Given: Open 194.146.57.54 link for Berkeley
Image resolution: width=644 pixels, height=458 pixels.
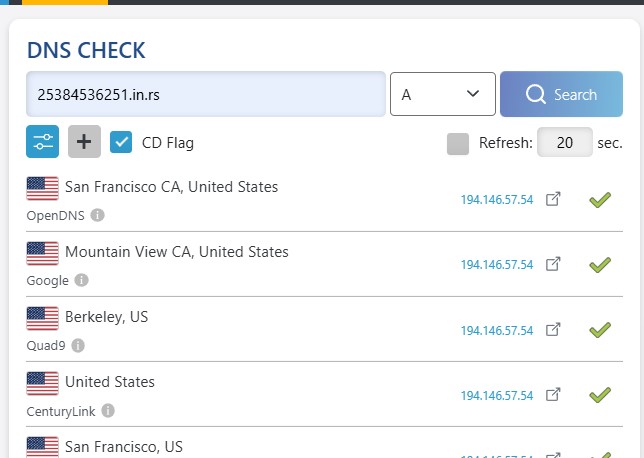Looking at the screenshot, I should tap(497, 331).
